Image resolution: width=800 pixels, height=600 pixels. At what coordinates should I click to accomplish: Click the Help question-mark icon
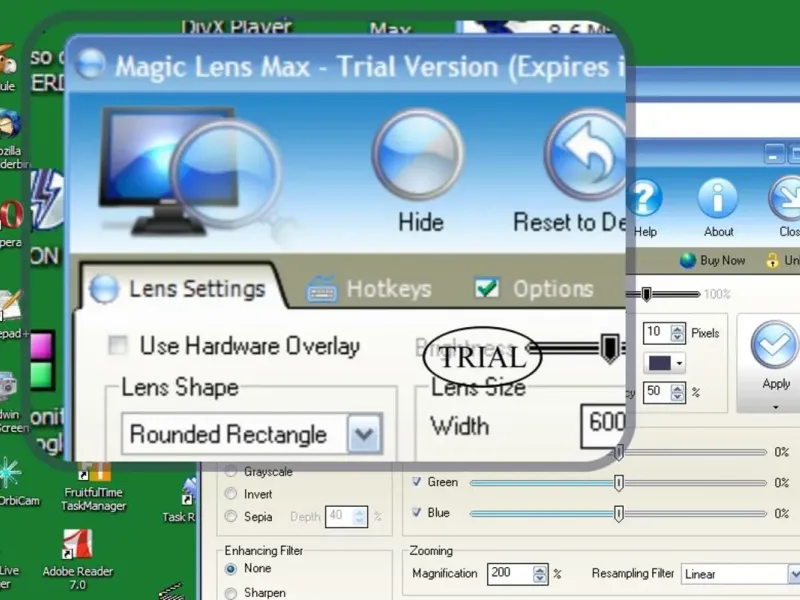(645, 198)
